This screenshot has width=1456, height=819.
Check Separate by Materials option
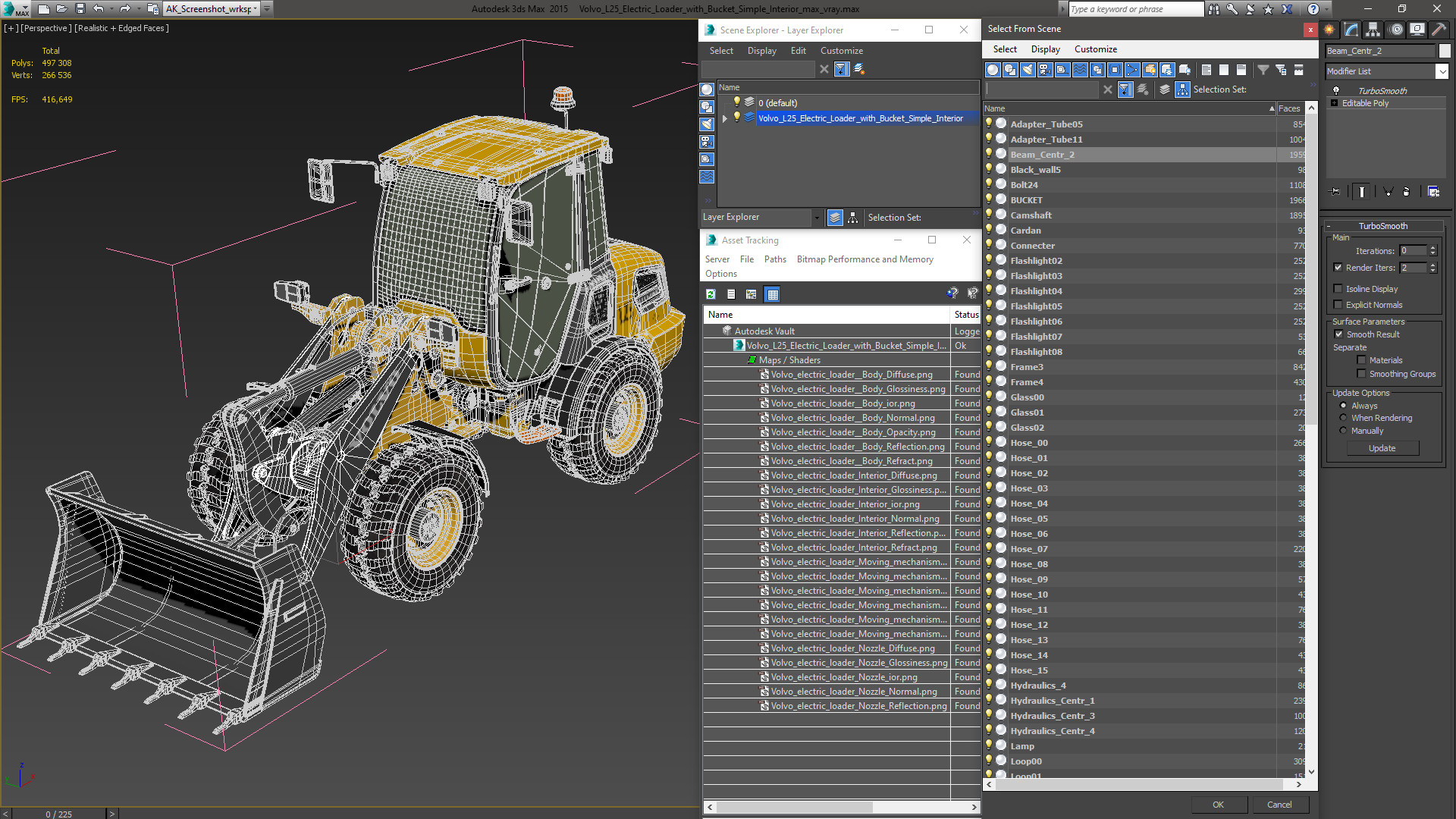[1361, 360]
